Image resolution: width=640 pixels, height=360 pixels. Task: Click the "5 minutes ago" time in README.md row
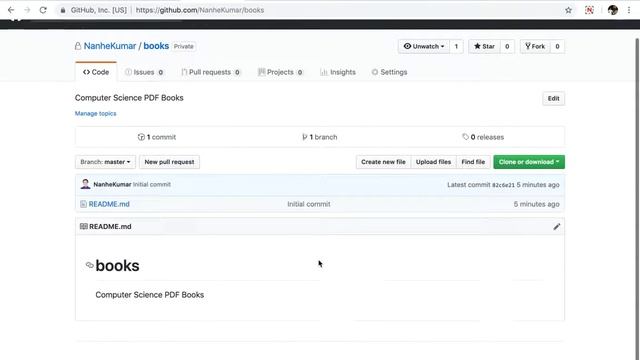(536, 204)
